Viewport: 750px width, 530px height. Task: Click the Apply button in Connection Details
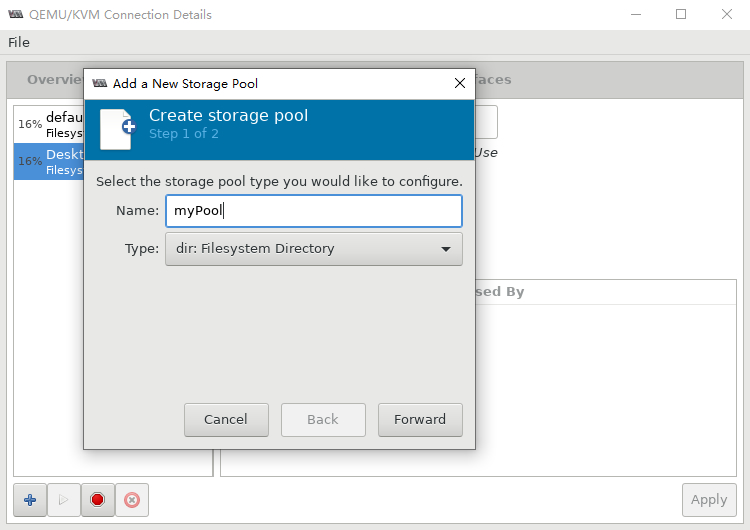(x=709, y=500)
